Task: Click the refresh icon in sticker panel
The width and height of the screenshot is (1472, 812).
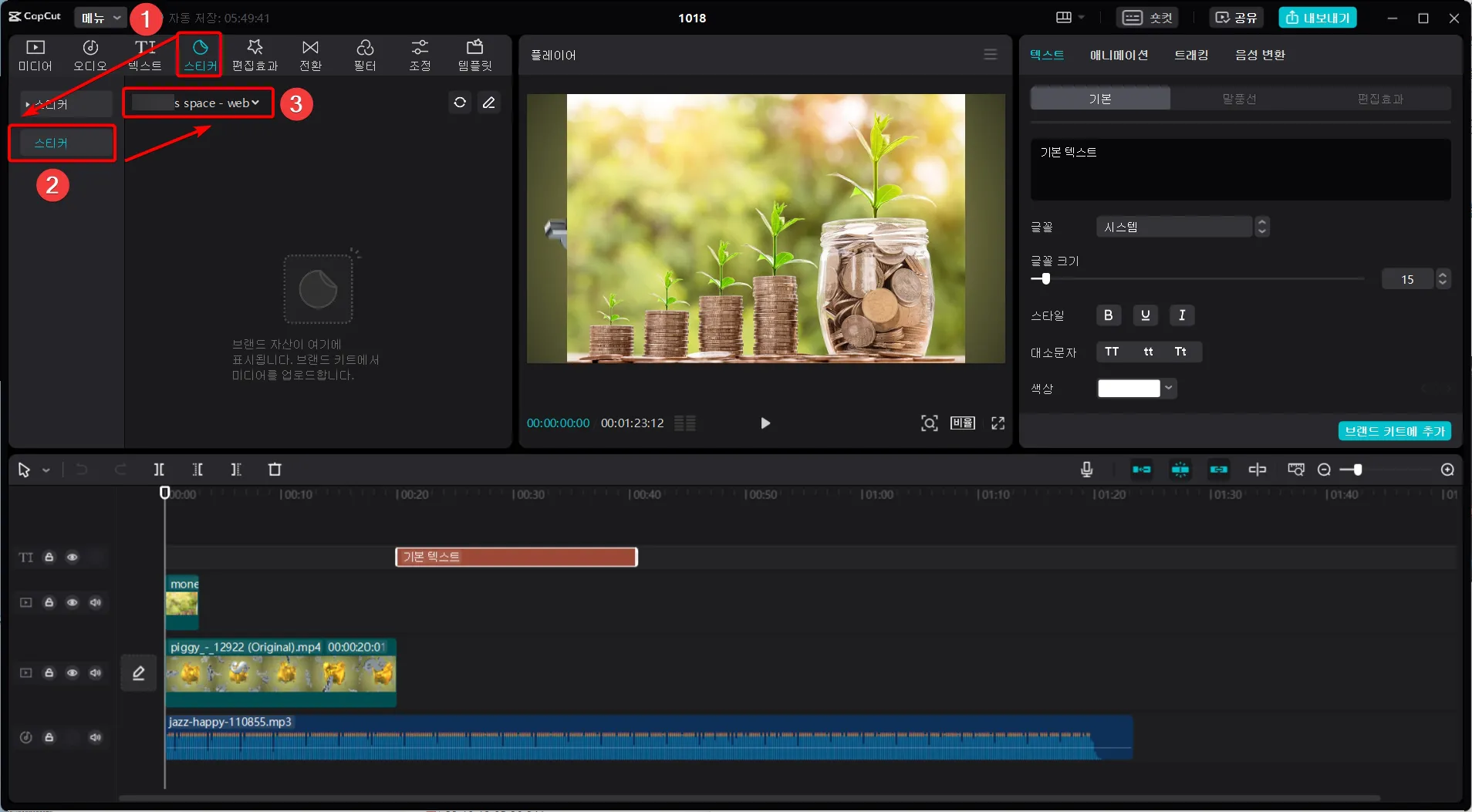Action: [x=460, y=102]
